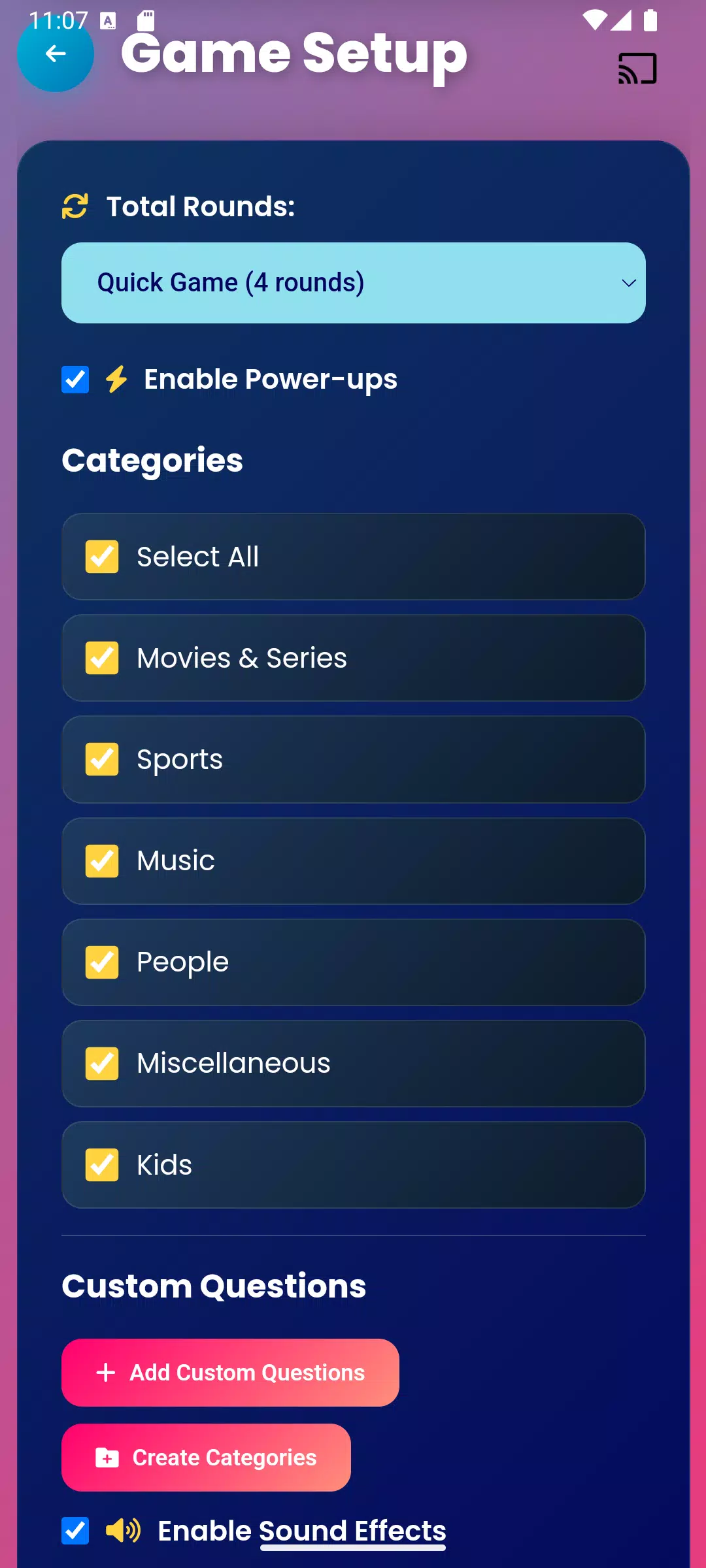Screen dimensions: 706x1568
Task: Open the screen cast icon
Action: [637, 68]
